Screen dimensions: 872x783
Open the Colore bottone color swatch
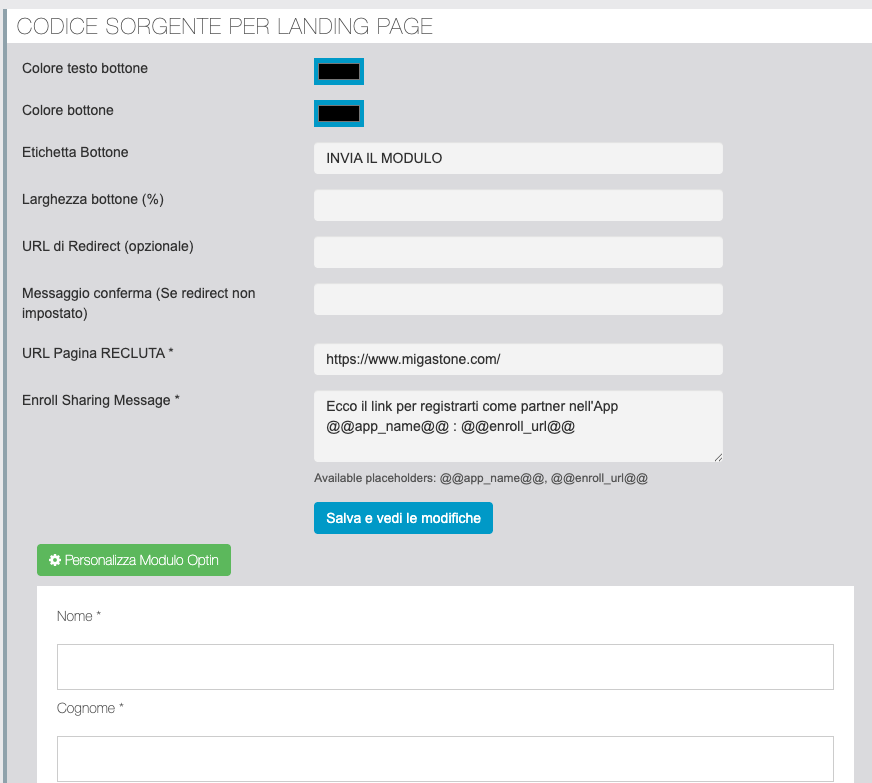pyautogui.click(x=338, y=113)
